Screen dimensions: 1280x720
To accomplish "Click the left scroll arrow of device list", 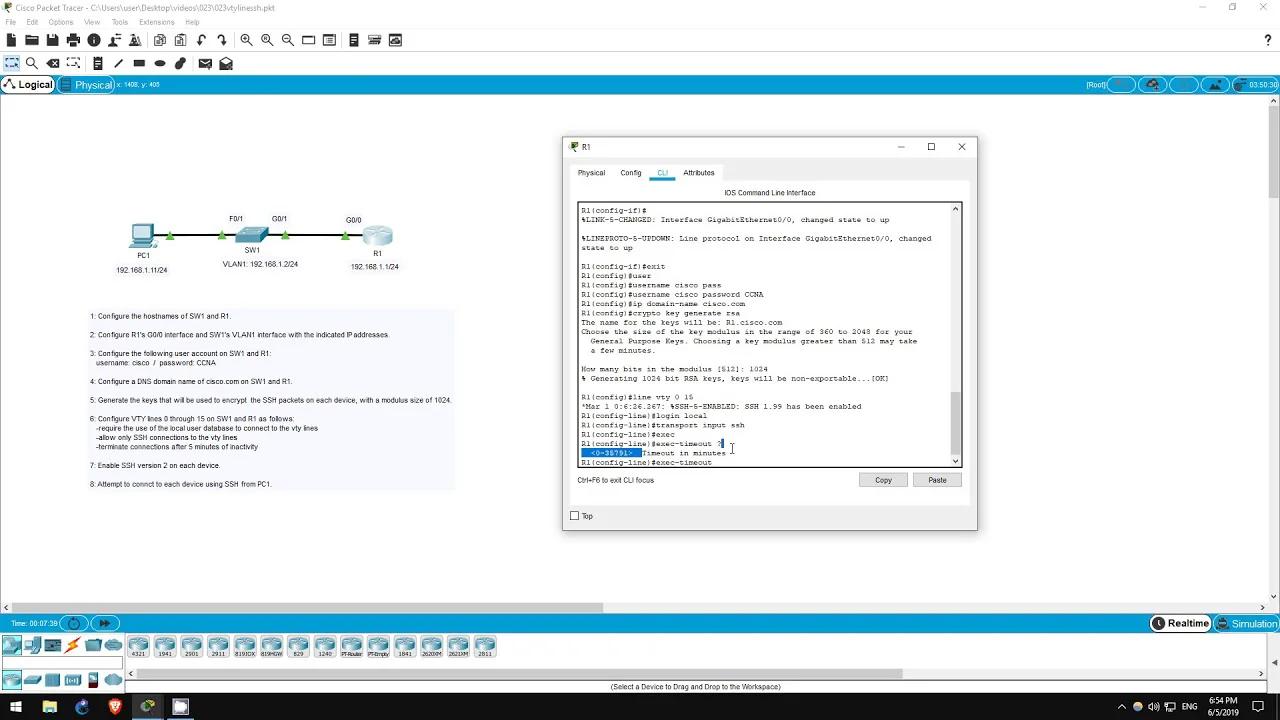I will pos(130,674).
